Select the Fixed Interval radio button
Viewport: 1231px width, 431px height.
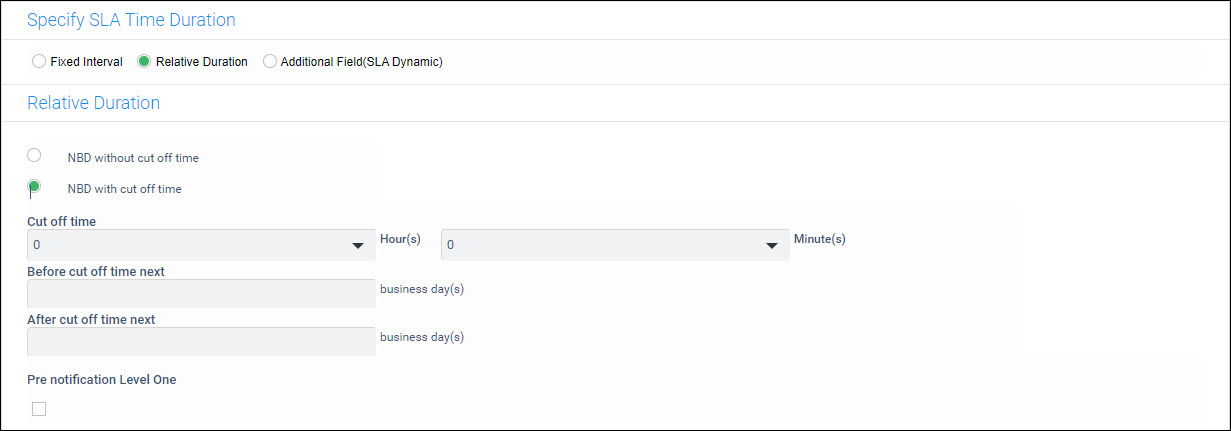[x=39, y=62]
